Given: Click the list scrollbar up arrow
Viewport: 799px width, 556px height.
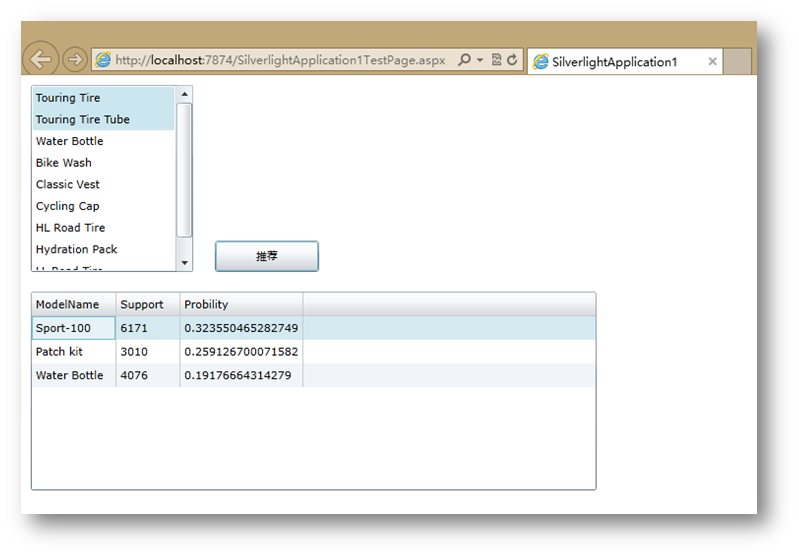Looking at the screenshot, I should [184, 94].
